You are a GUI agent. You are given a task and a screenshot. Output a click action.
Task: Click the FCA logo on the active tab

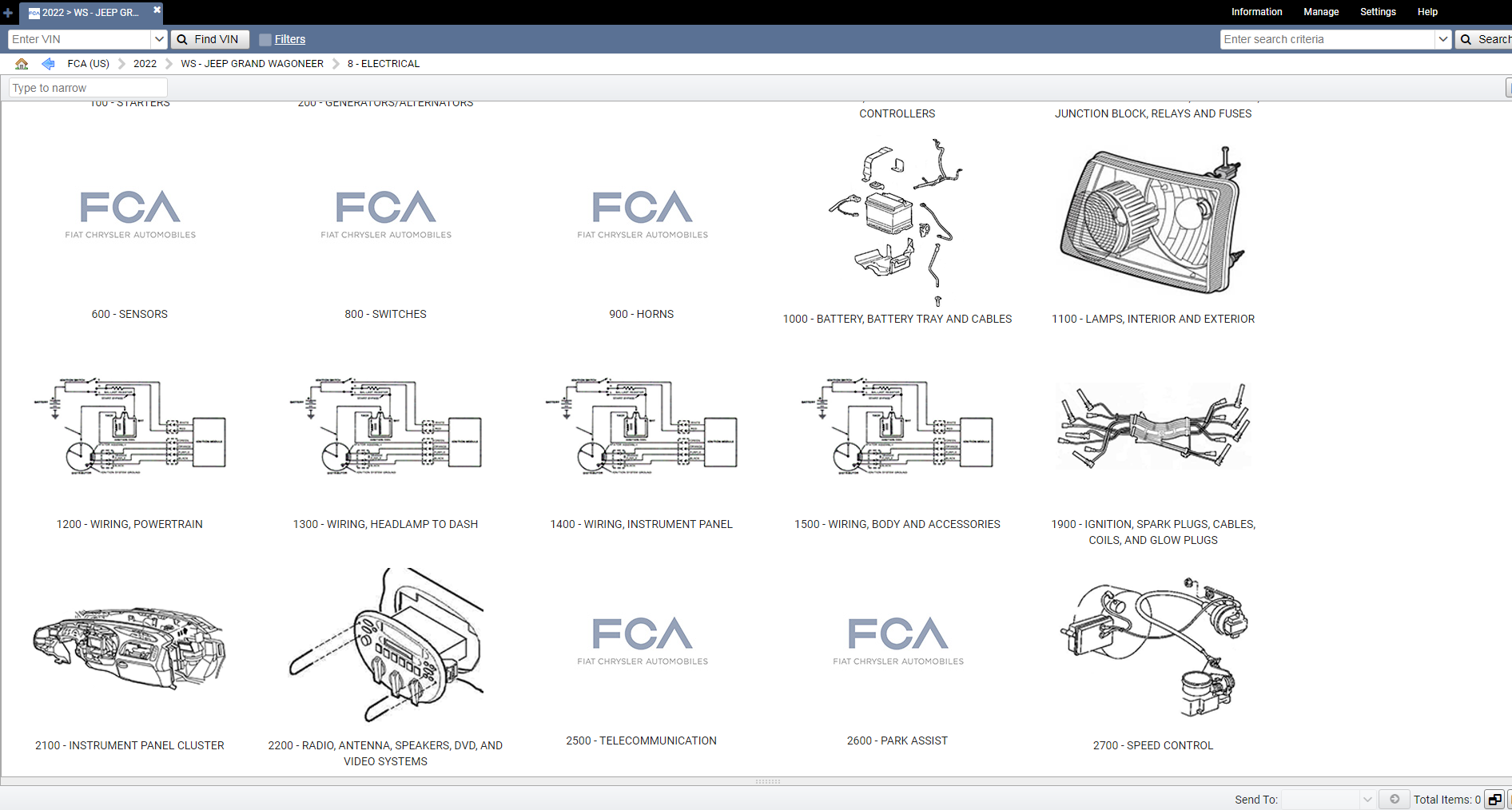tap(32, 12)
